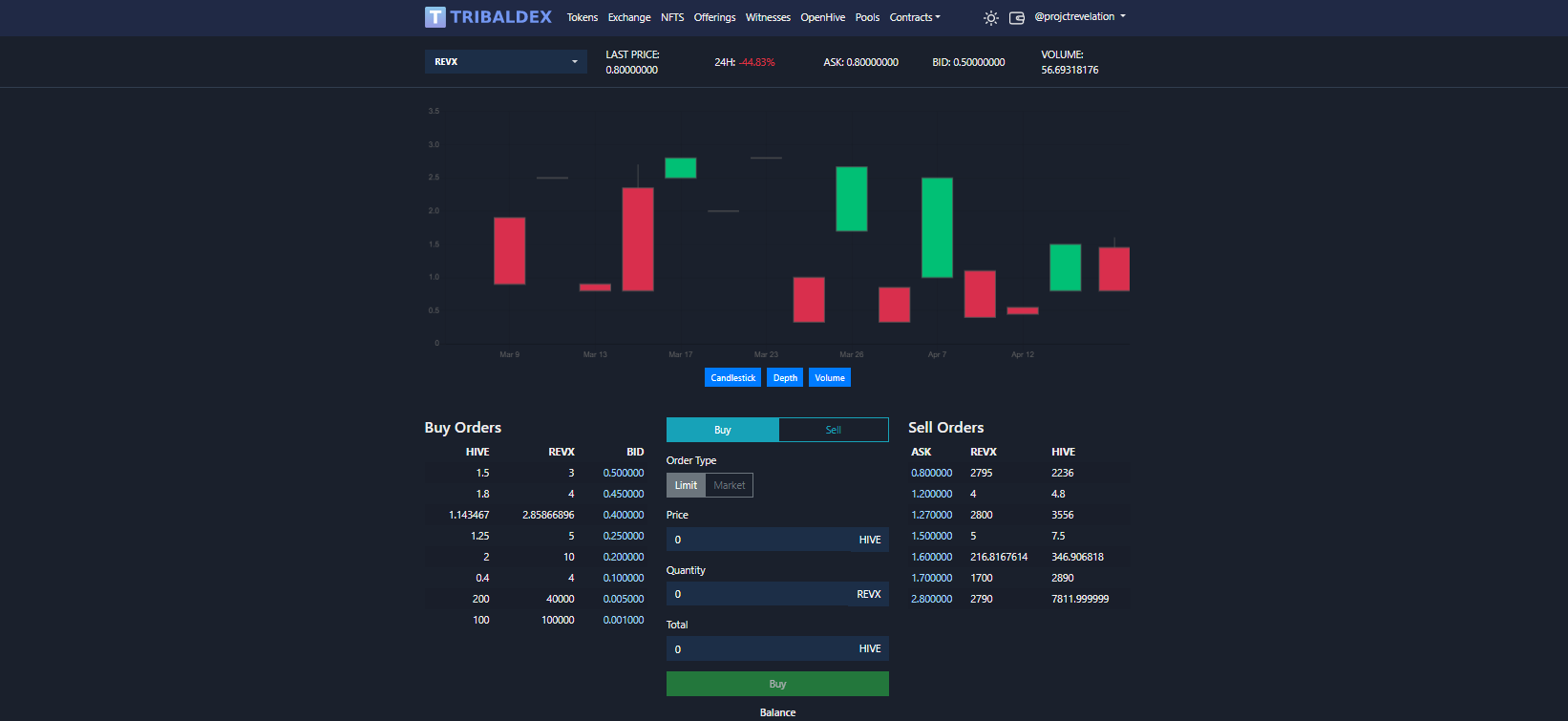Screen dimensions: 1568x721
Task: Click the Price input field
Action: point(777,540)
